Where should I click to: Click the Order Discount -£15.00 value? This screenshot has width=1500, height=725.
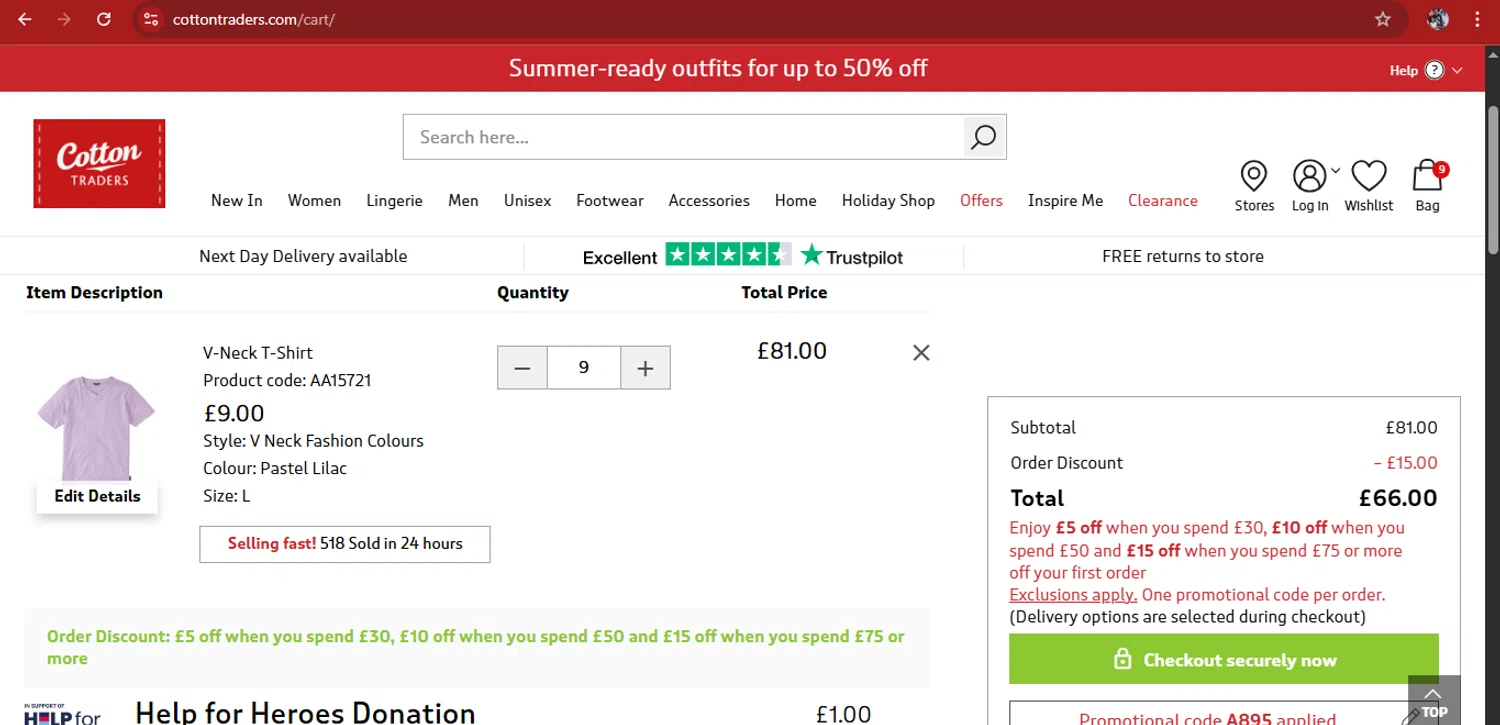tap(1405, 463)
